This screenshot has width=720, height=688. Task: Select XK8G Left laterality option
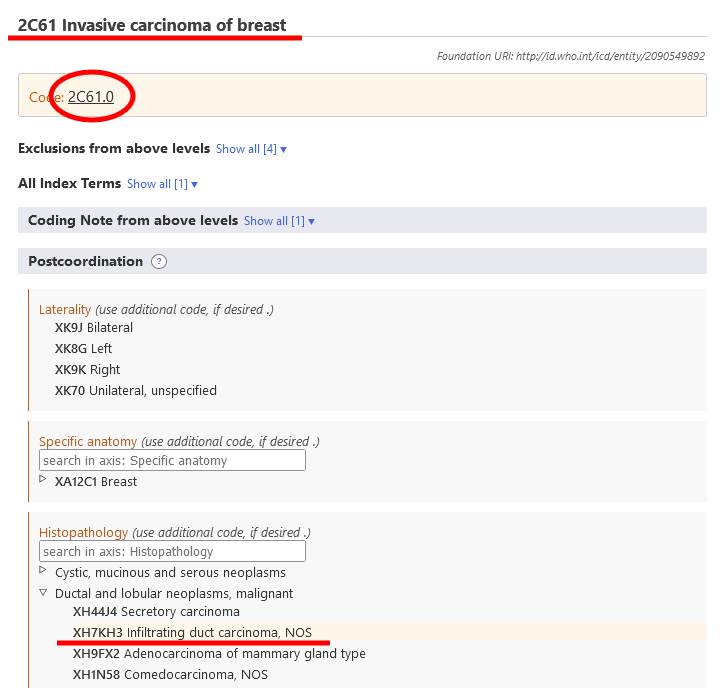(x=84, y=349)
